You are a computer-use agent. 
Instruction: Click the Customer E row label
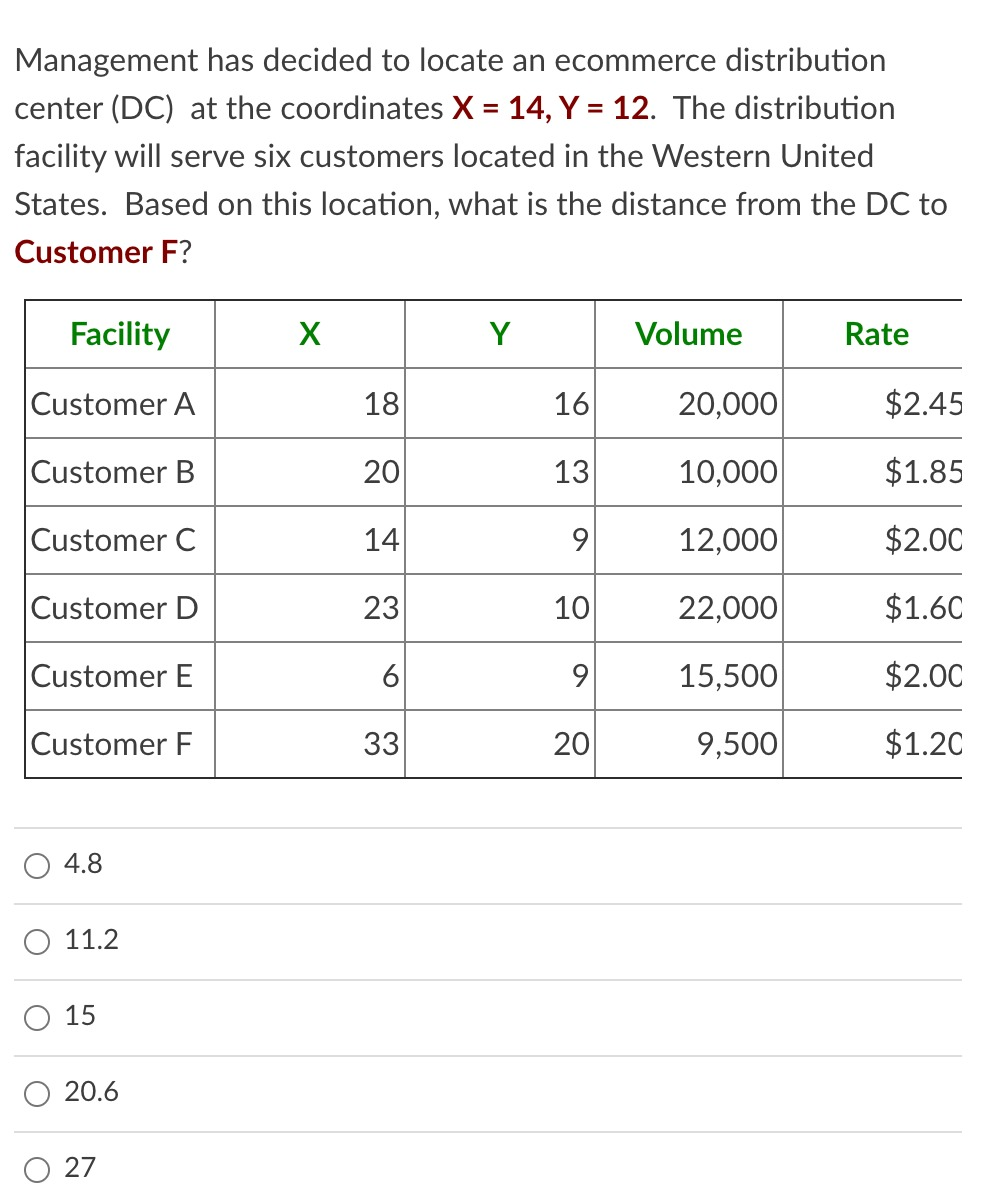coord(112,675)
